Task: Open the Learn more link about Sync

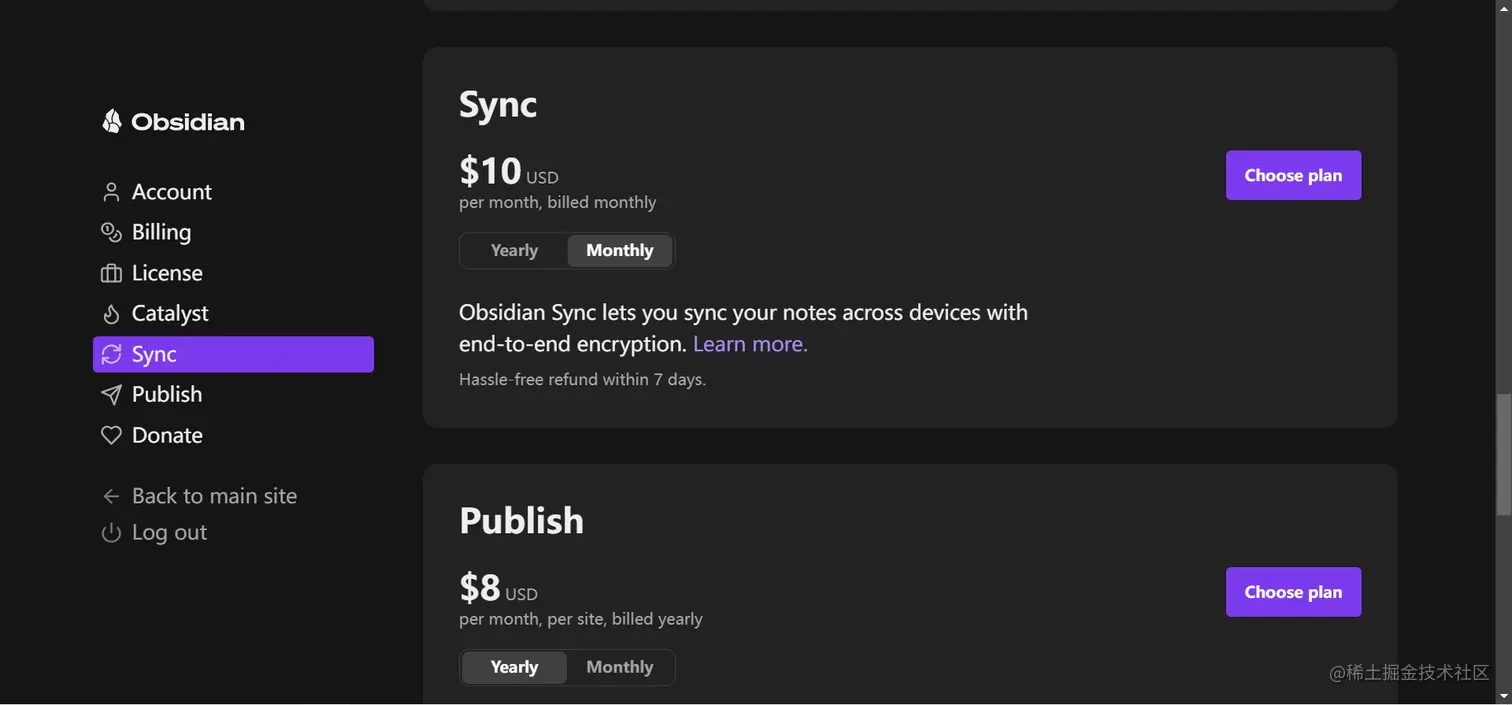Action: pos(750,344)
